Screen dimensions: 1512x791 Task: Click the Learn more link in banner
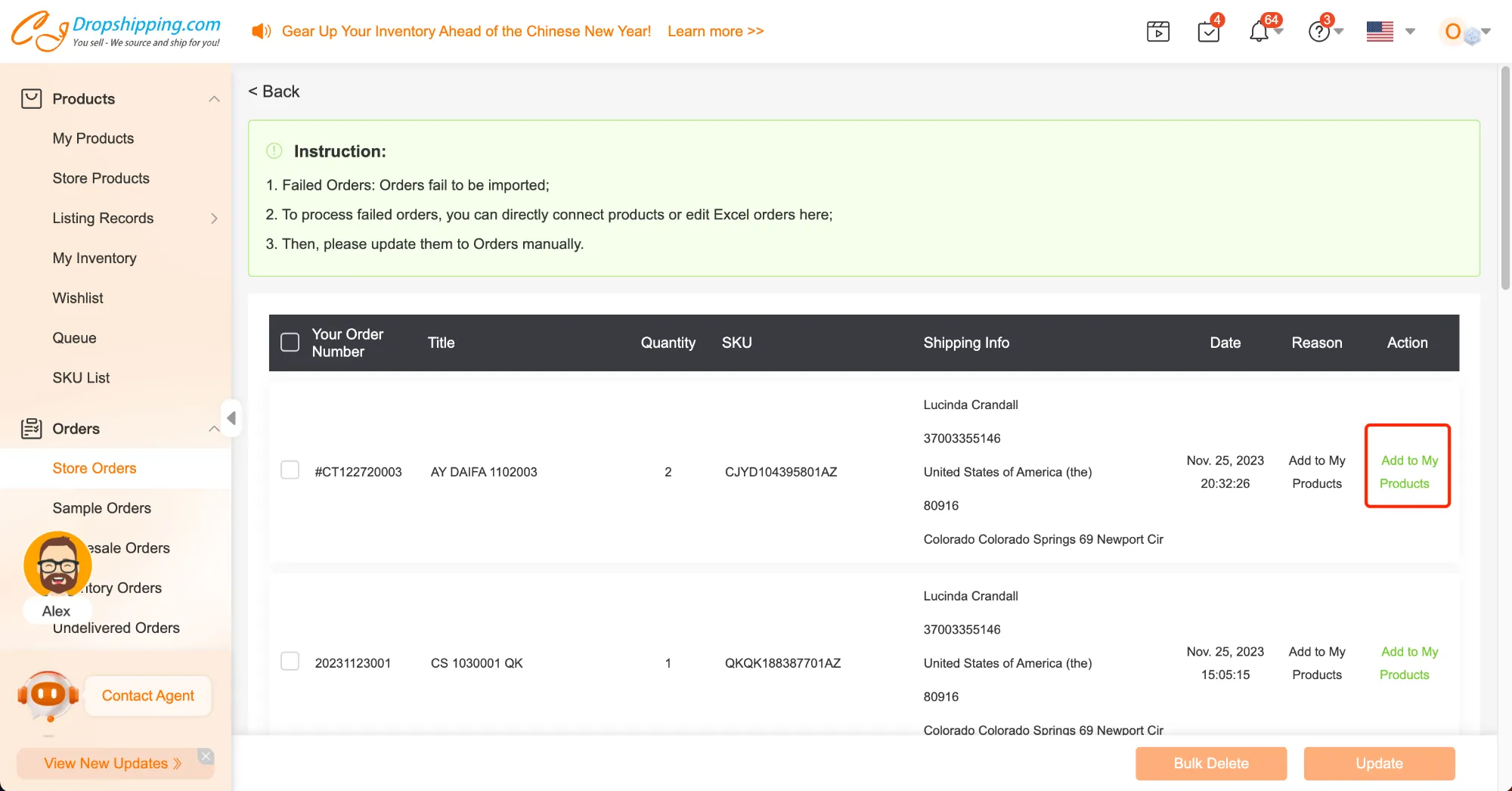point(715,31)
